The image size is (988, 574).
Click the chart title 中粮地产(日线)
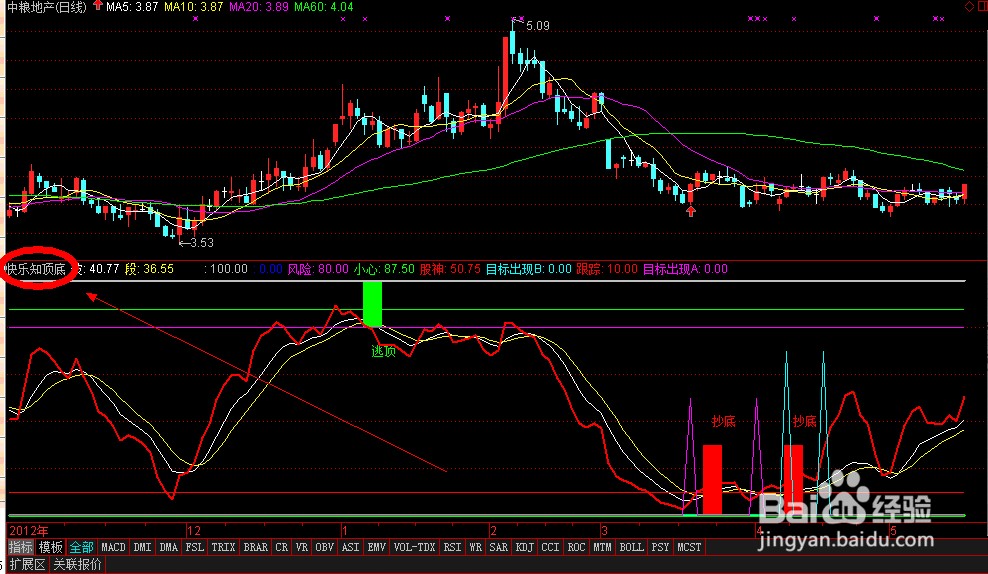47,7
